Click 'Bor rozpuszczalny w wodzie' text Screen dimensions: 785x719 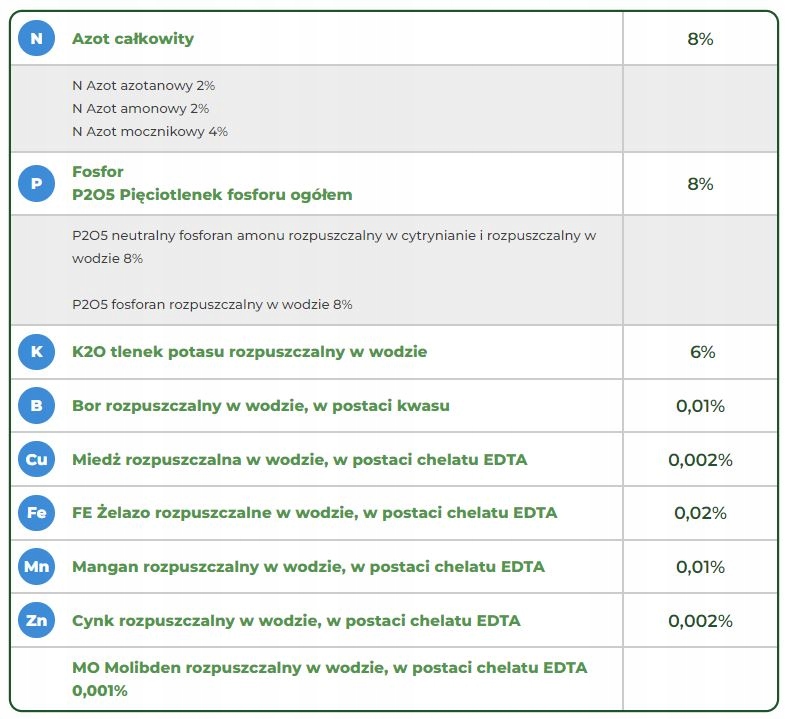(x=260, y=406)
